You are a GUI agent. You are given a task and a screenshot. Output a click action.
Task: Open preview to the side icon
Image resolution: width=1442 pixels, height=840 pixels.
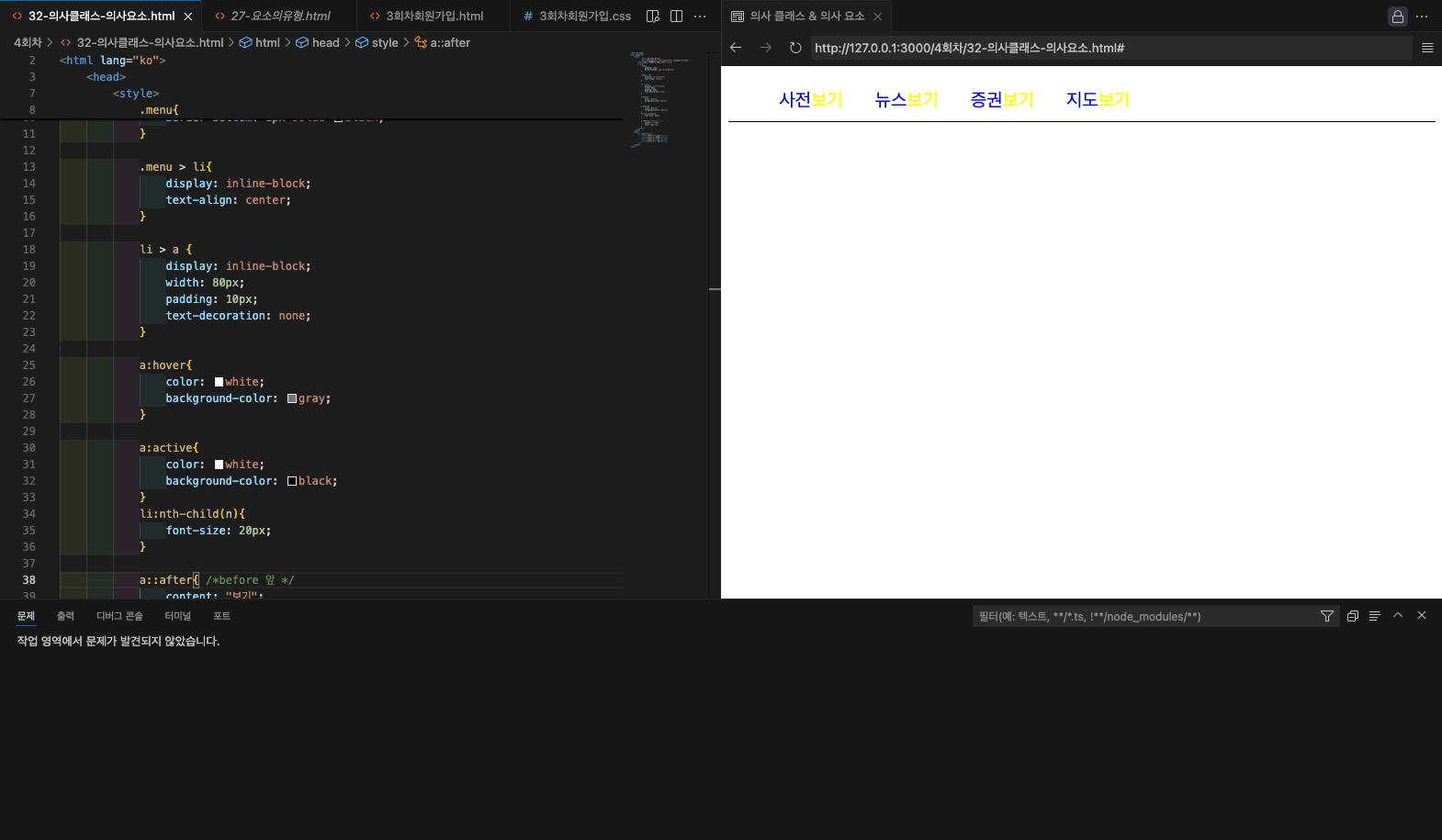pyautogui.click(x=653, y=16)
